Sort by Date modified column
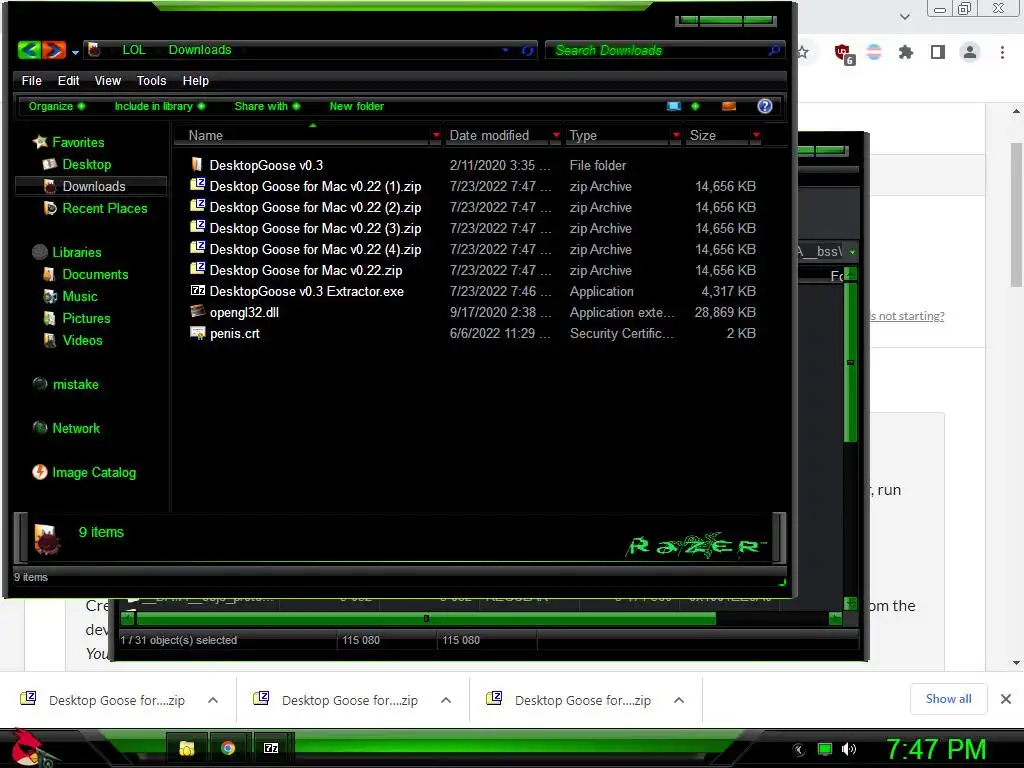 pos(489,135)
